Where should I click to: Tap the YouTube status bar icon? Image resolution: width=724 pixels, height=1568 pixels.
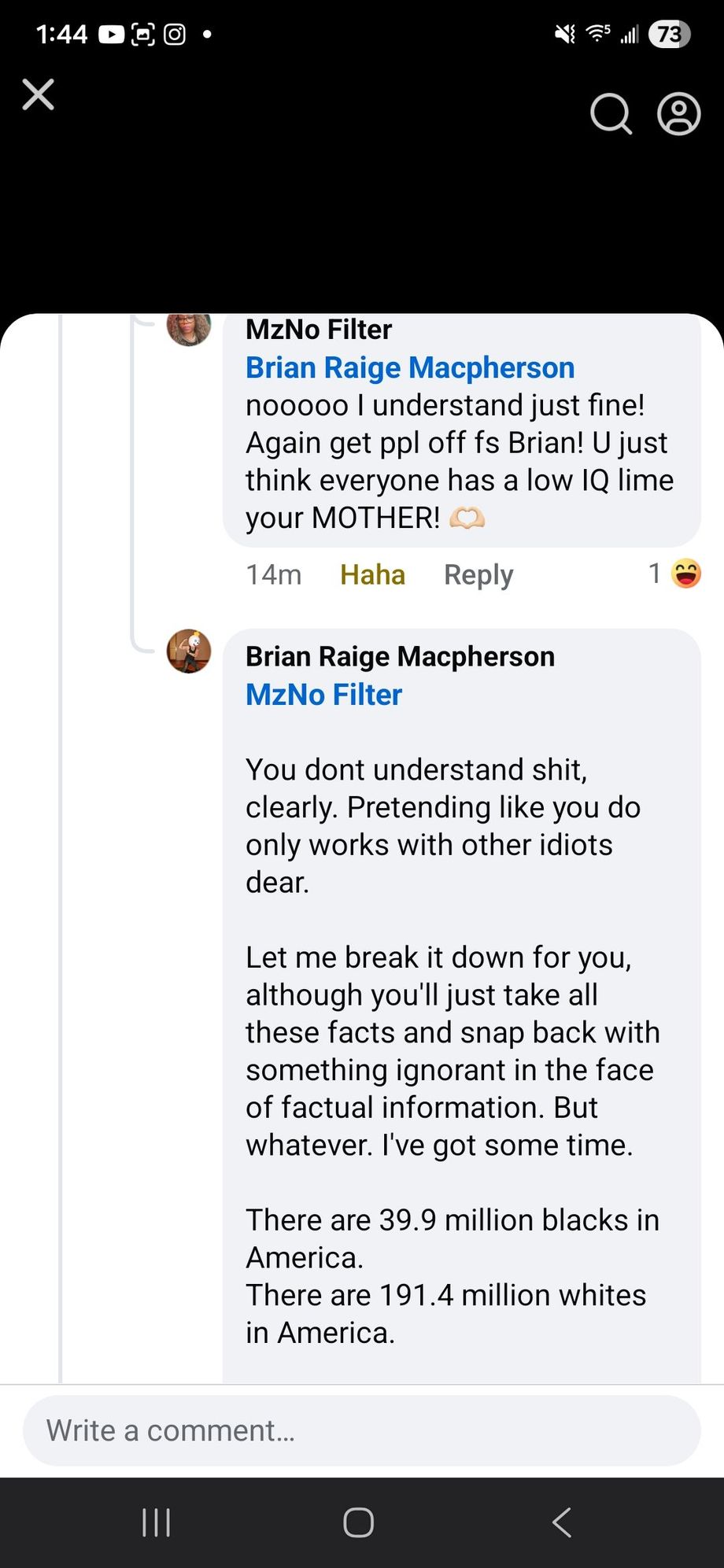pyautogui.click(x=111, y=35)
